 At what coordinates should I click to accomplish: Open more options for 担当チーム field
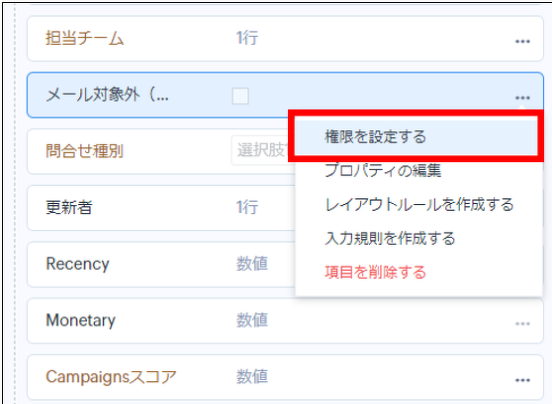coord(522,42)
